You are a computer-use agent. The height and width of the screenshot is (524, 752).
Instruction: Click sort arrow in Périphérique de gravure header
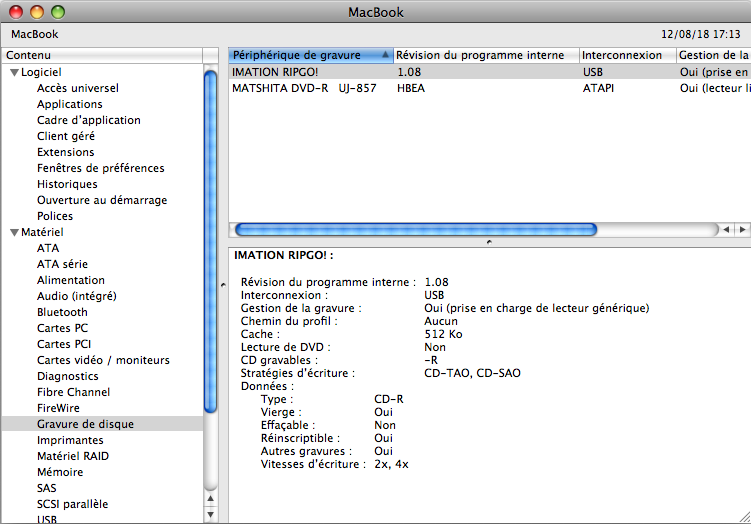pos(385,55)
